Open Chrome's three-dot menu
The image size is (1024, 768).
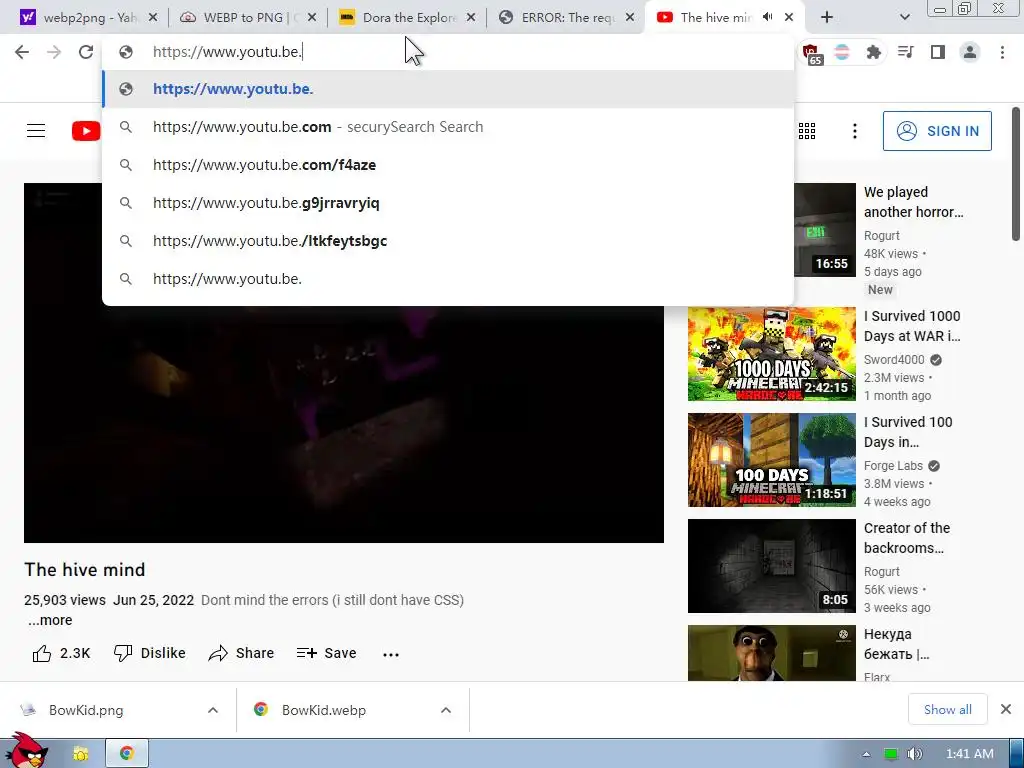(1002, 52)
